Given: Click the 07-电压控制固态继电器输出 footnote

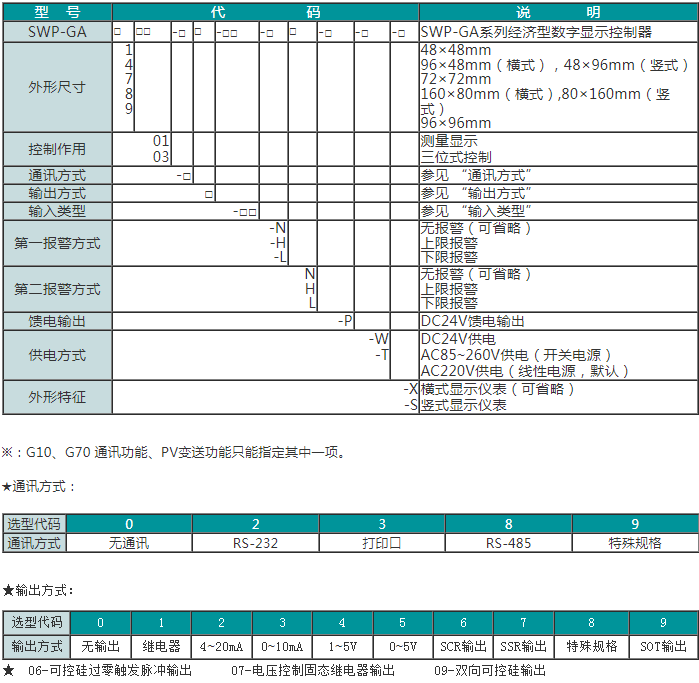Looking at the screenshot, I should [313, 671].
